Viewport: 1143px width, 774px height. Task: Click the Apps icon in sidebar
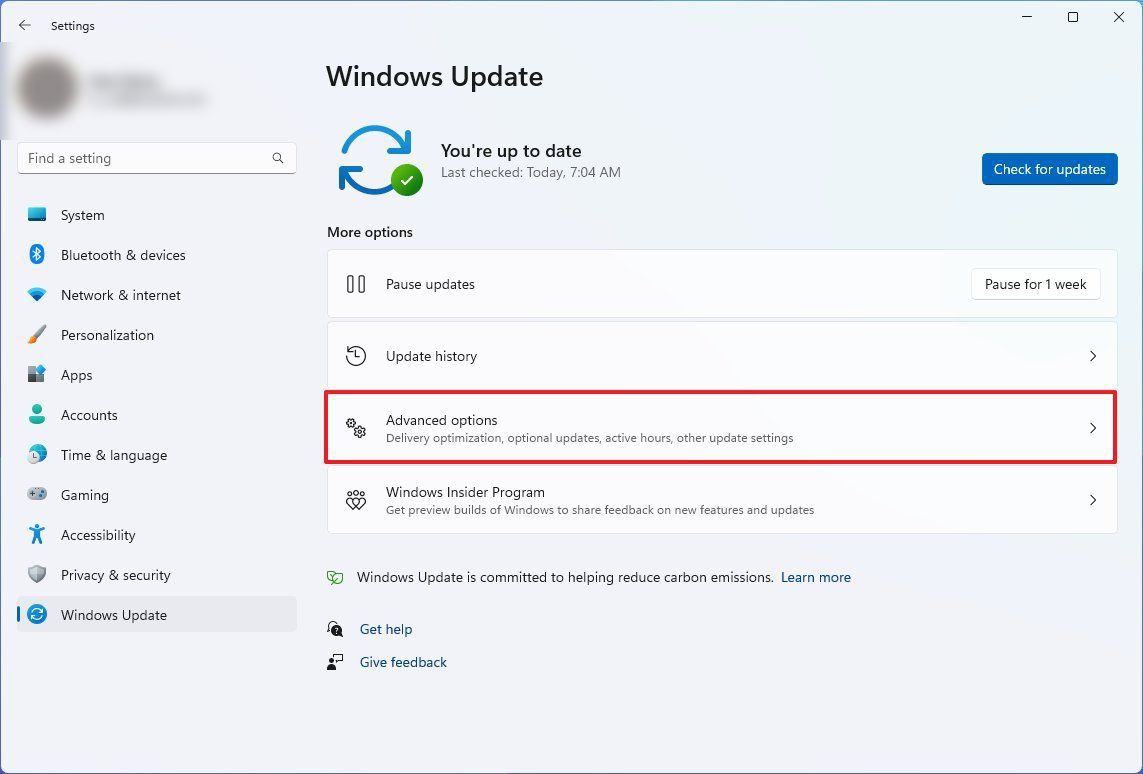coord(36,375)
